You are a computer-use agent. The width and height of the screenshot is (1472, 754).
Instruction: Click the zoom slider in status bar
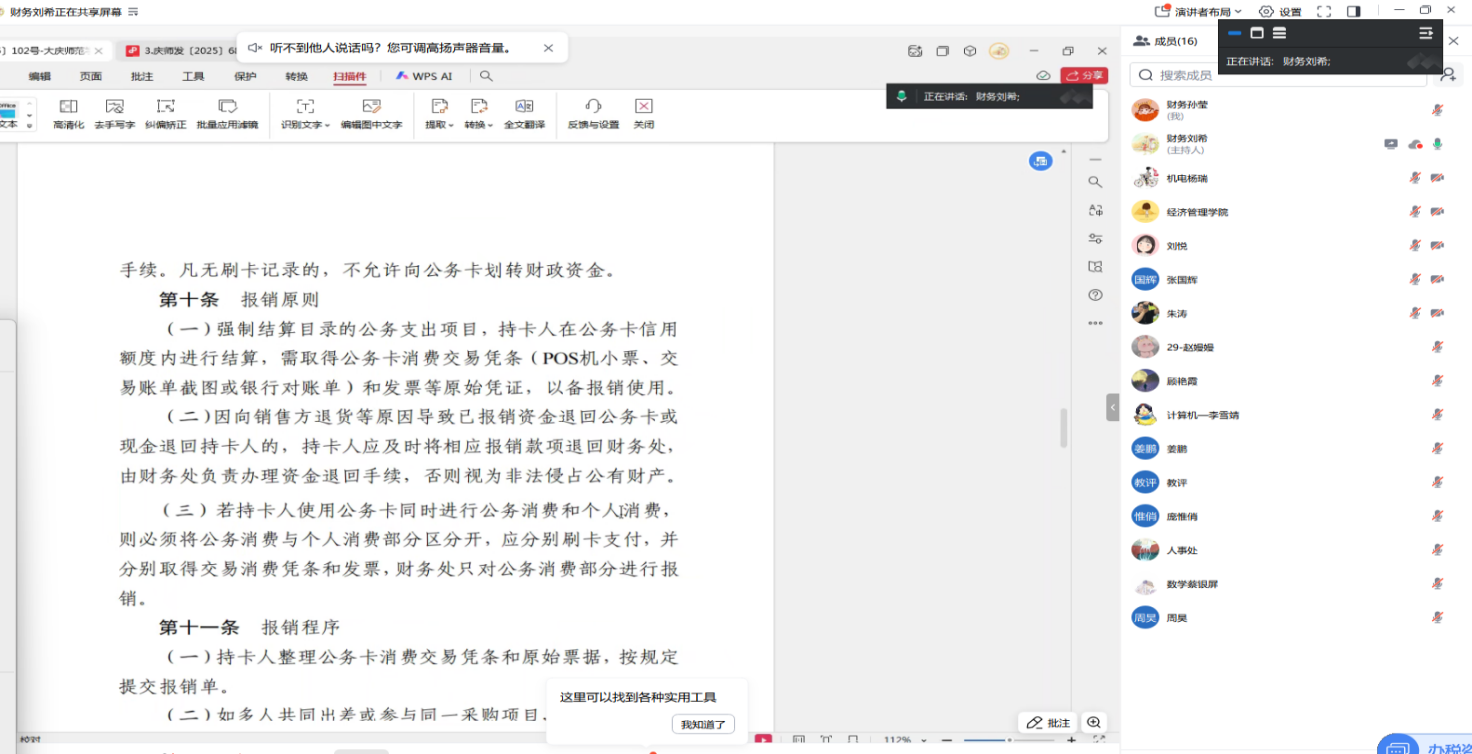1007,741
